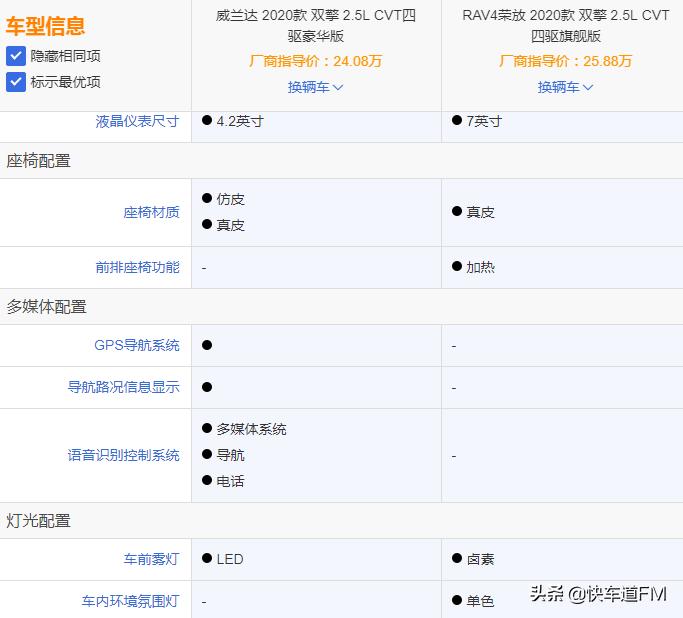Click the 加热 seat function value
The height and width of the screenshot is (618, 683).
click(x=480, y=267)
